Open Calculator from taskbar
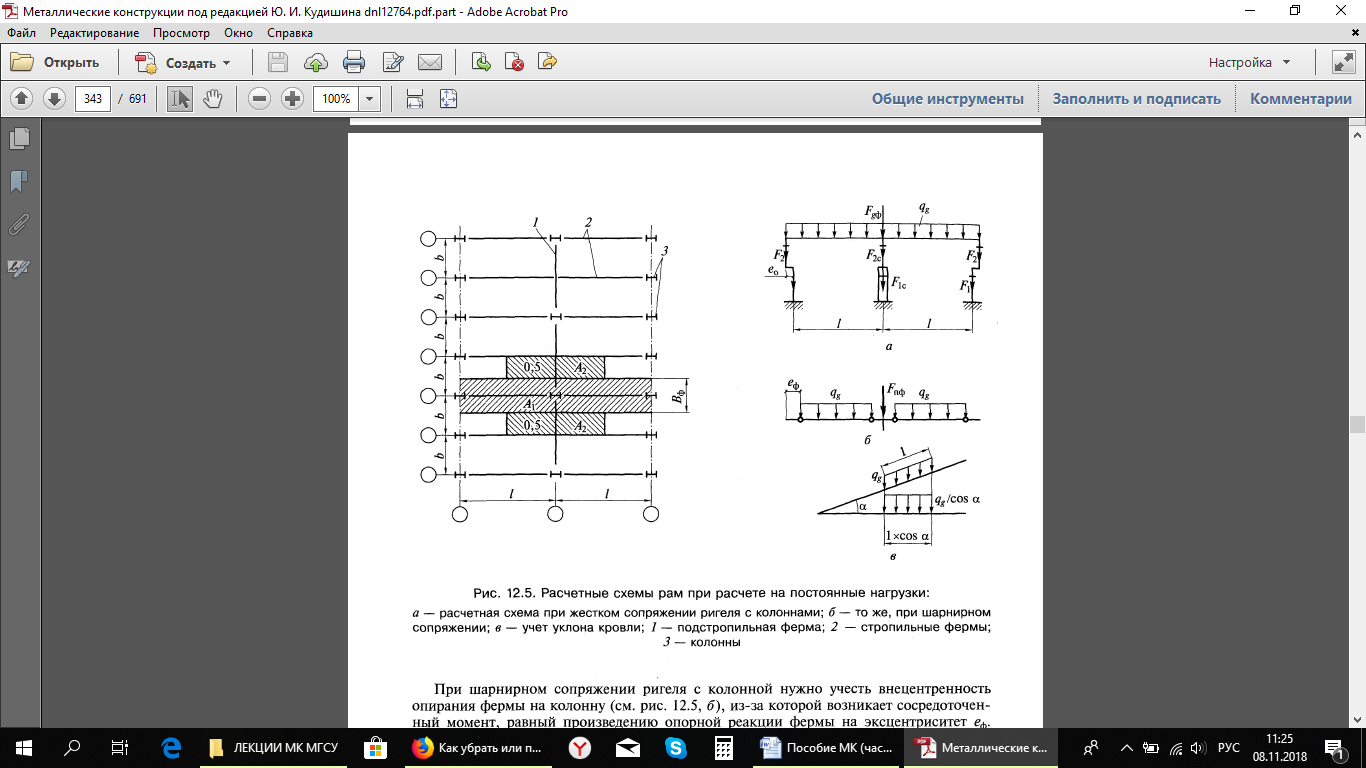 click(x=724, y=748)
